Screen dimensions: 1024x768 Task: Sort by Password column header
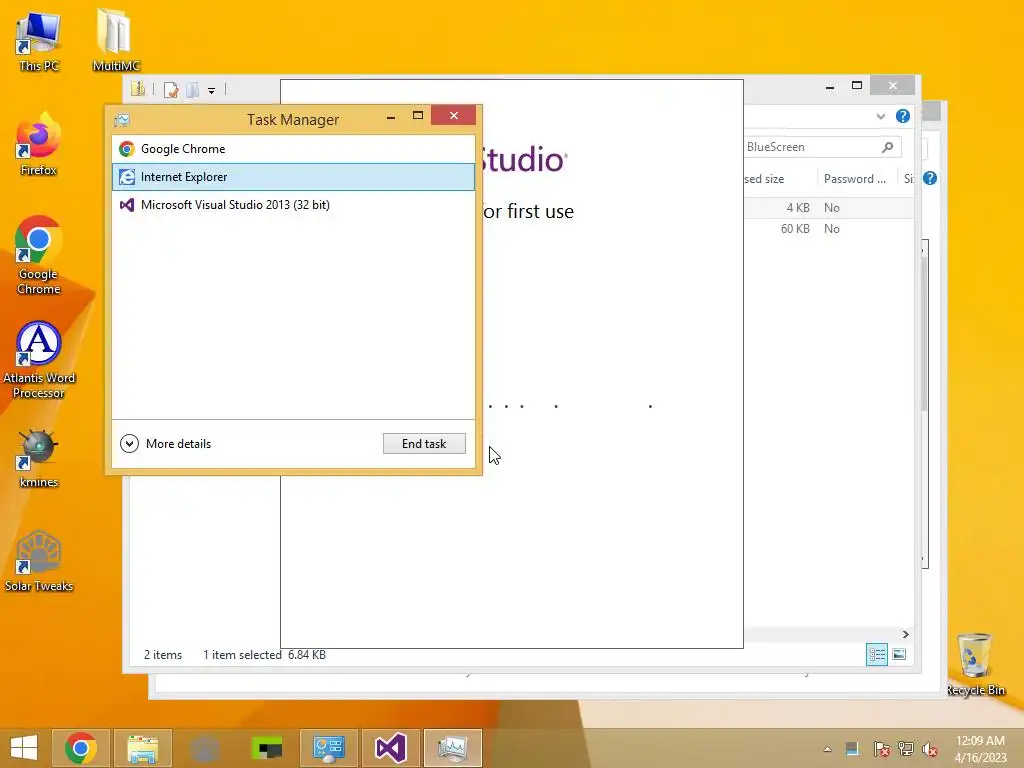855,179
